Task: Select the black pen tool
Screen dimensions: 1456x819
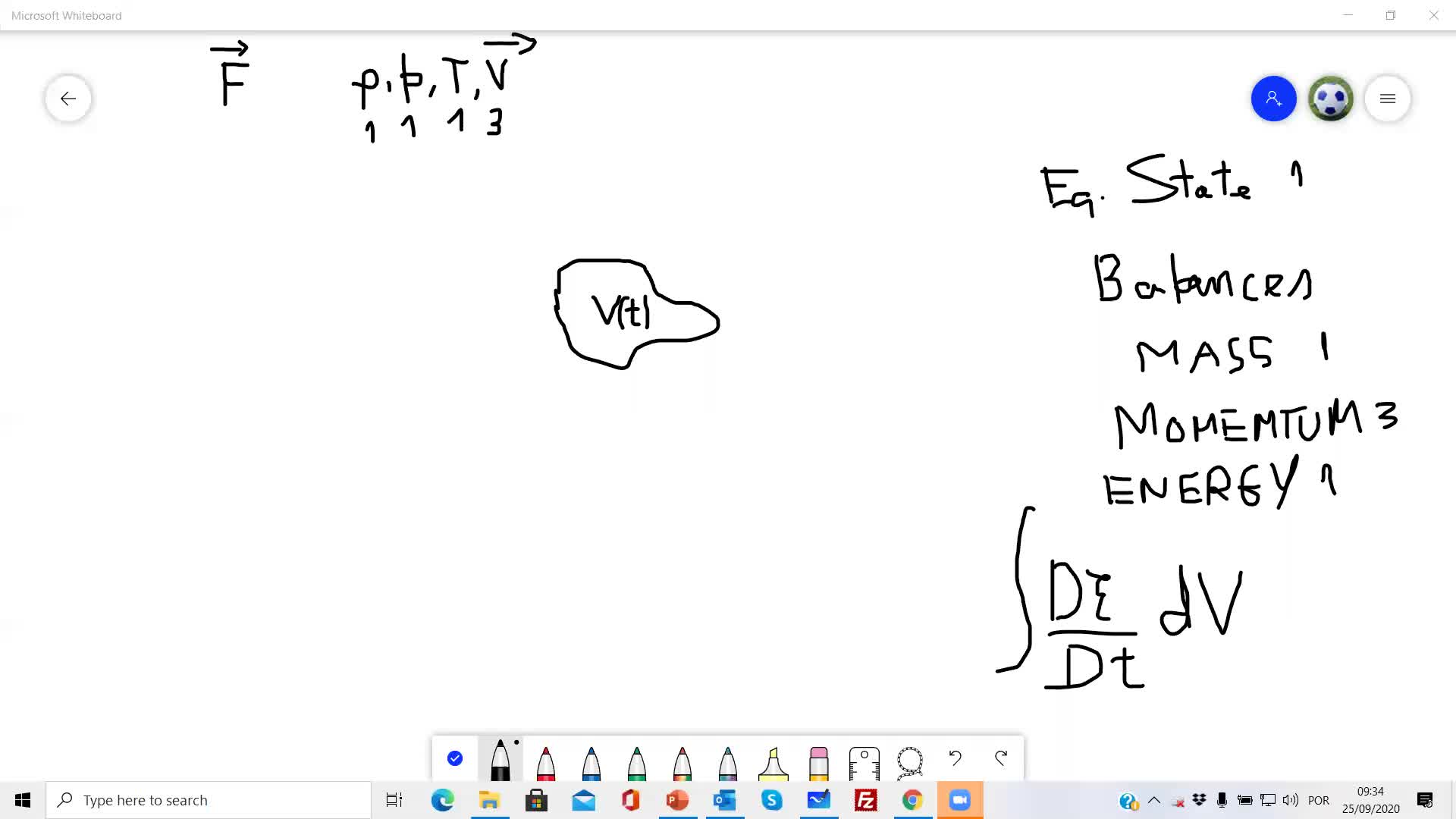Action: 500,761
